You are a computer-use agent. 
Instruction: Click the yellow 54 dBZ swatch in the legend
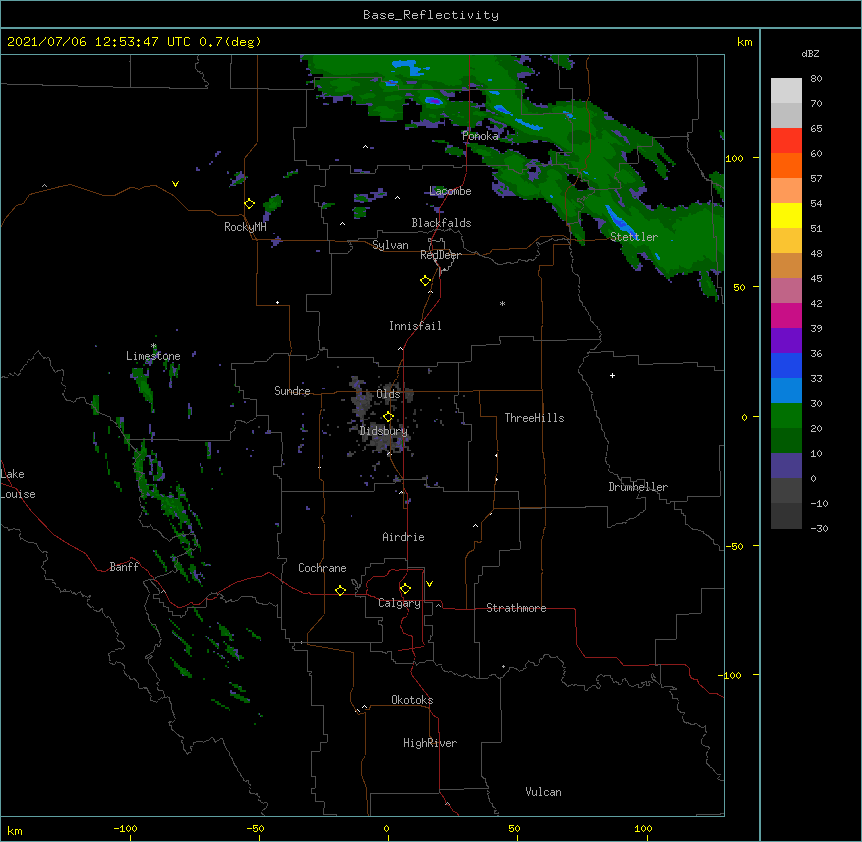(x=786, y=215)
